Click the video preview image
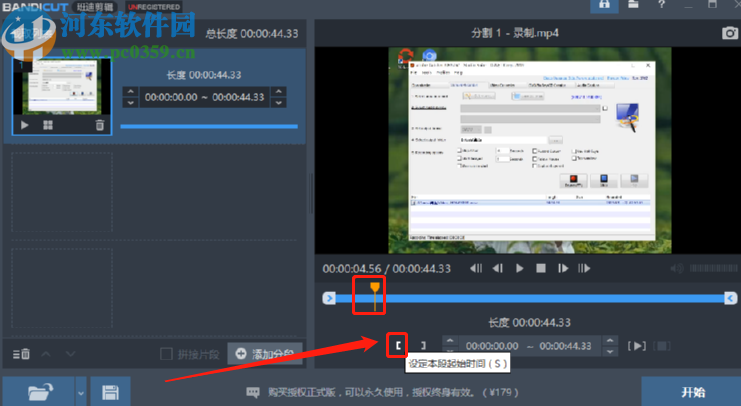The image size is (741, 406). pyautogui.click(x=530, y=150)
